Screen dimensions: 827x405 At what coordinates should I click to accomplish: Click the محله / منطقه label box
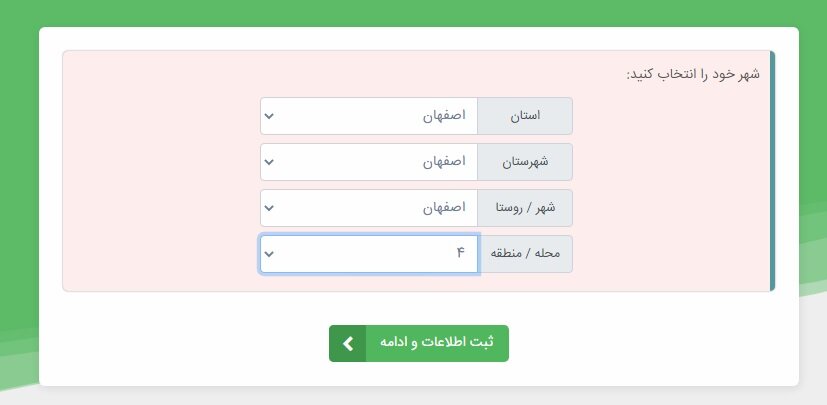coord(525,254)
